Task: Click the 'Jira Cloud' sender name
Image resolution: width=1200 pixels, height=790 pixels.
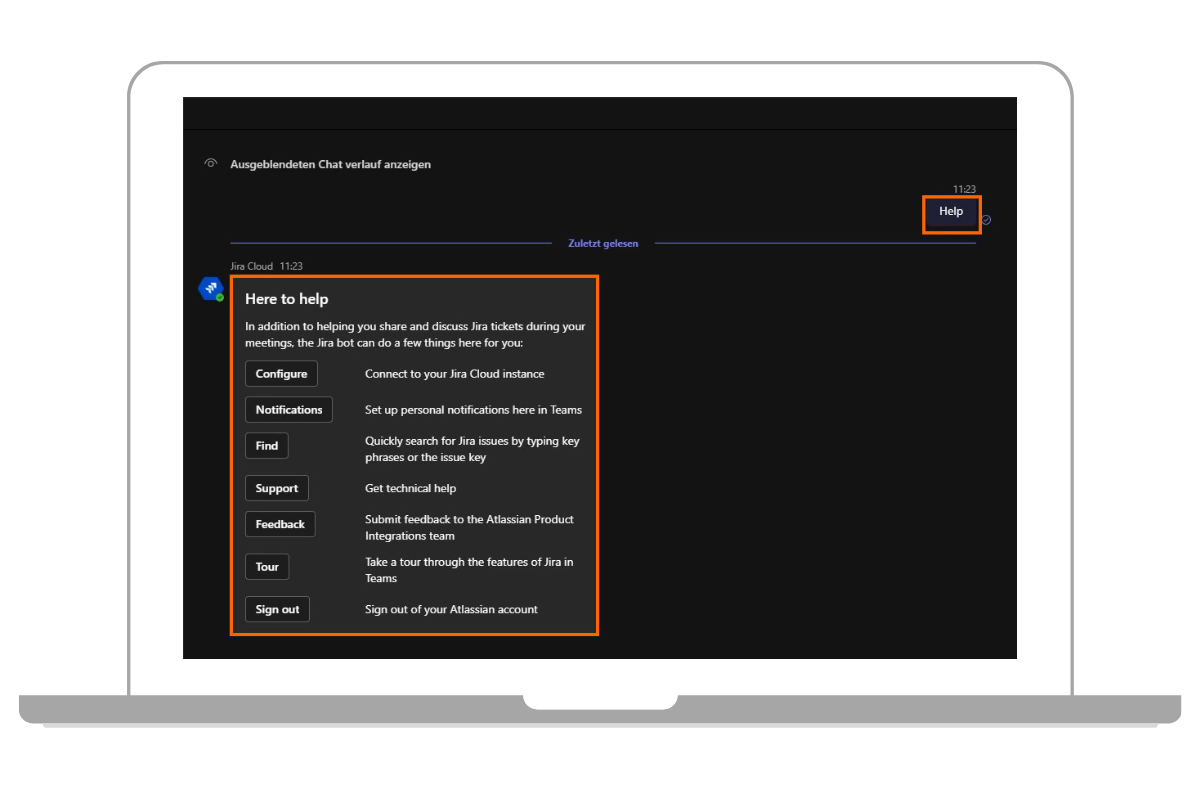Action: (252, 267)
